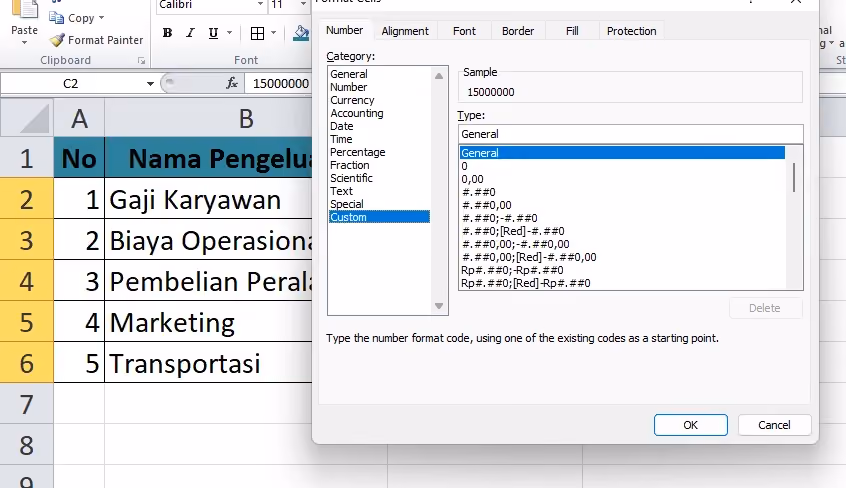Click the Type list scrollbar thumb
Viewport: 846px width, 488px height.
pyautogui.click(x=794, y=177)
